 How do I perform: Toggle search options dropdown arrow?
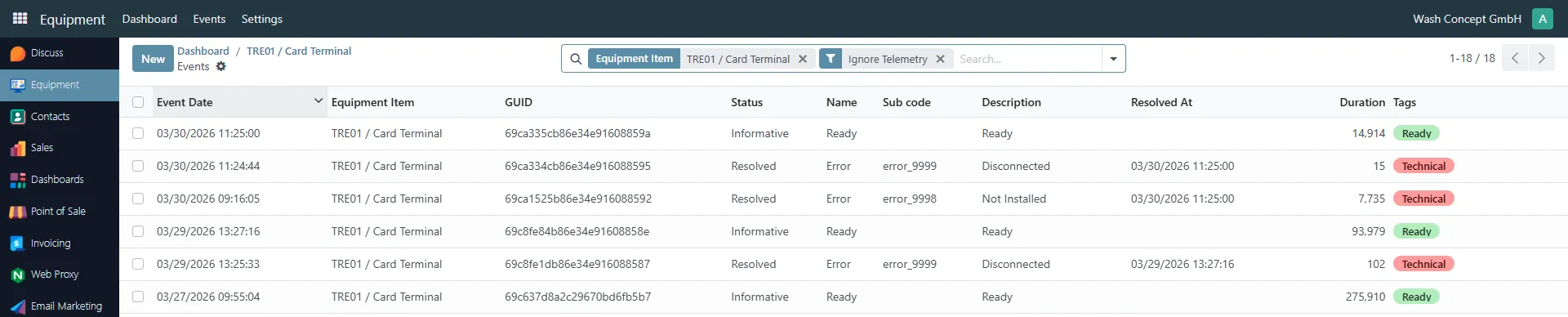point(1113,59)
